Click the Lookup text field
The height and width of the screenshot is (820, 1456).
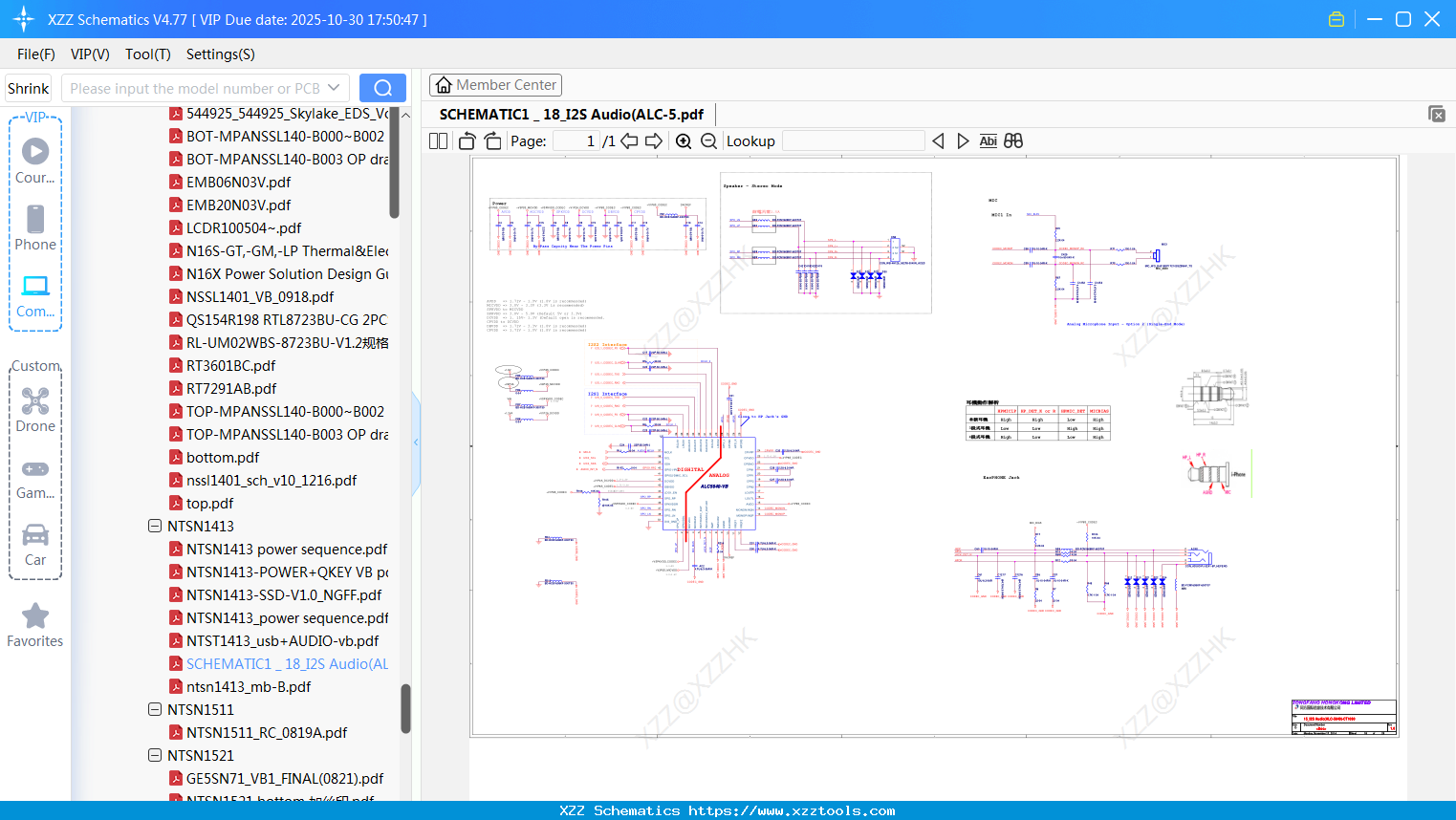tap(853, 141)
